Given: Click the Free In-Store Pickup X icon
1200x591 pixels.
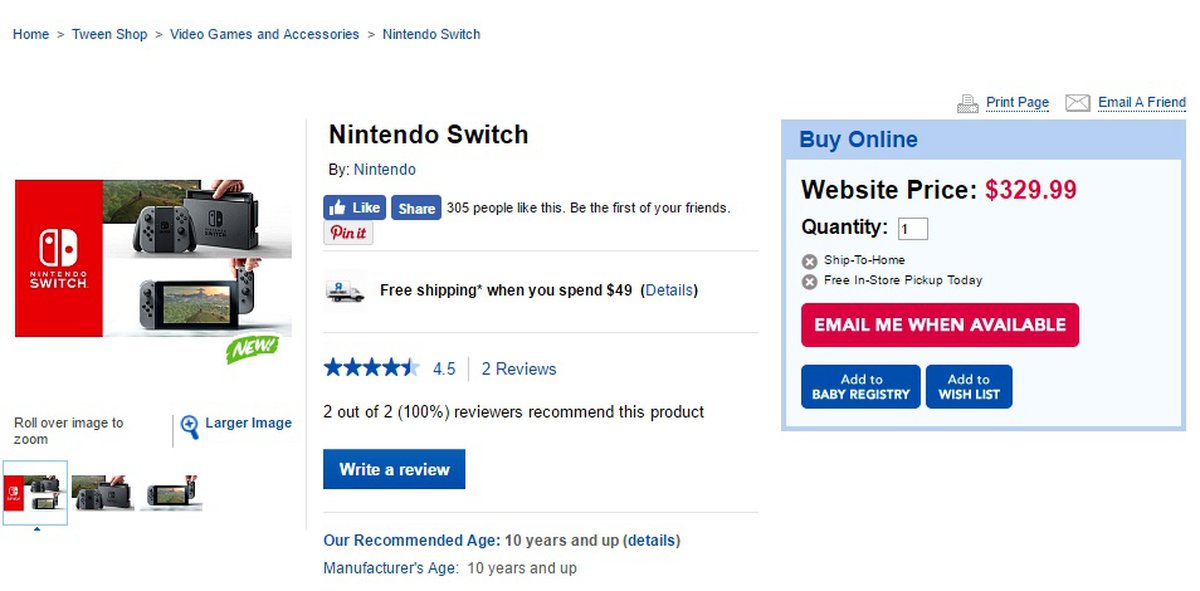Looking at the screenshot, I should point(810,282).
